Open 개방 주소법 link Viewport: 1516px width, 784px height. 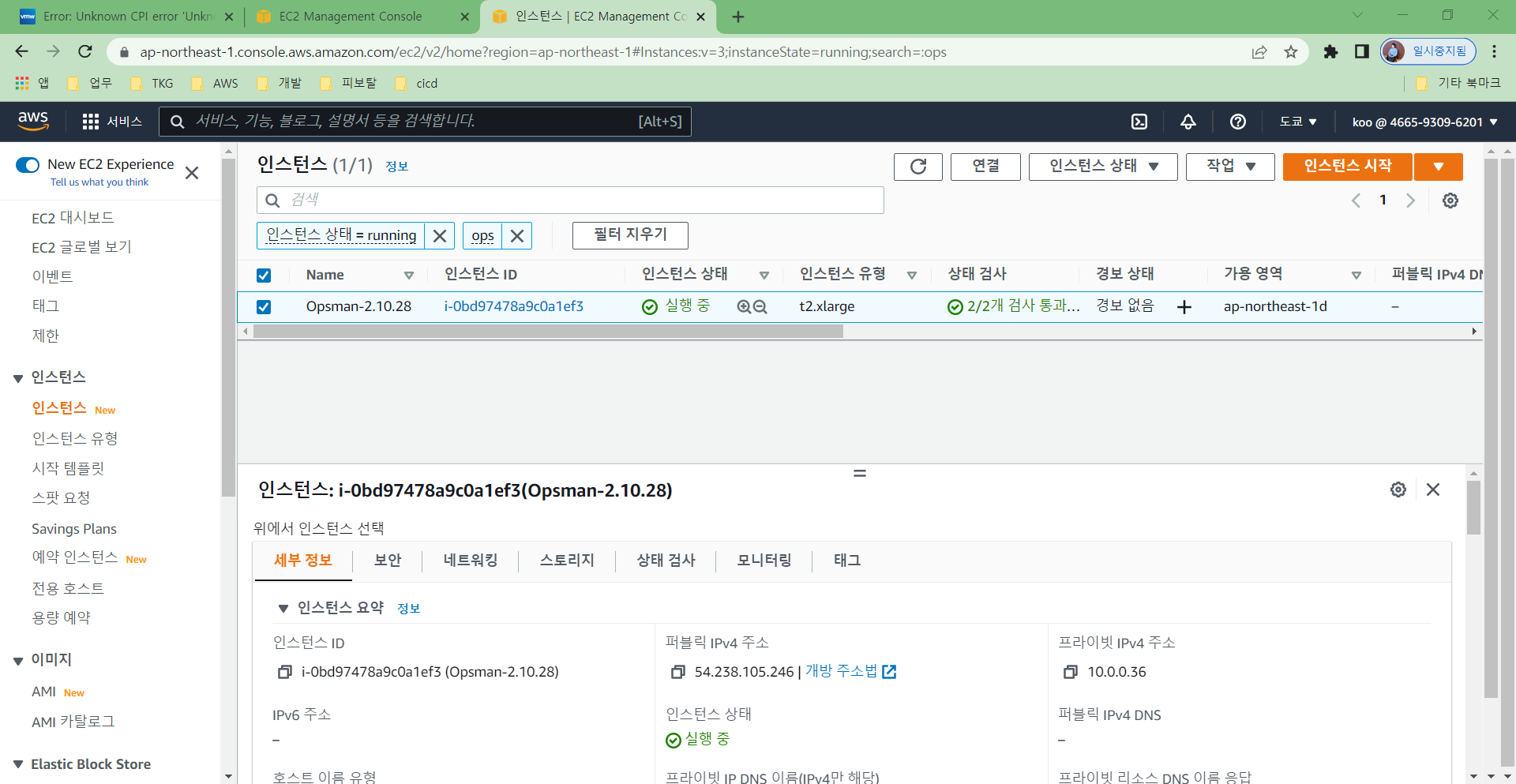(850, 672)
